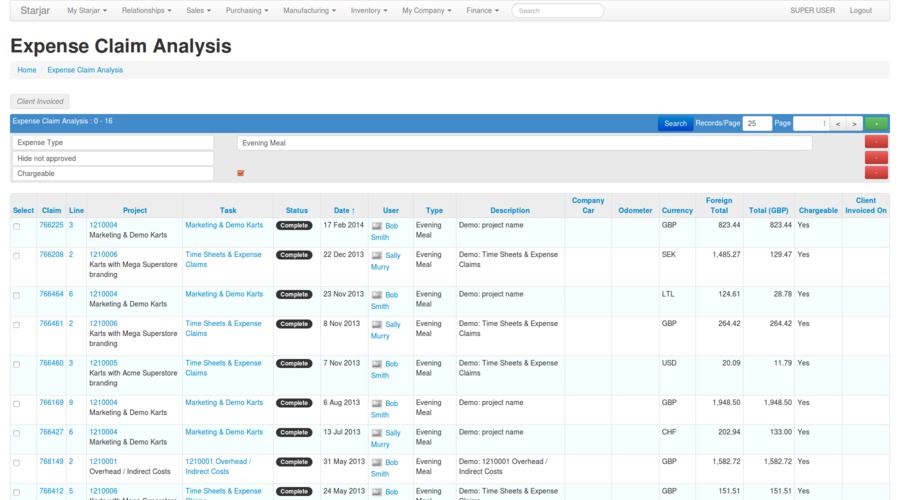
Task: Click user icon for claim 766208
Action: [377, 255]
